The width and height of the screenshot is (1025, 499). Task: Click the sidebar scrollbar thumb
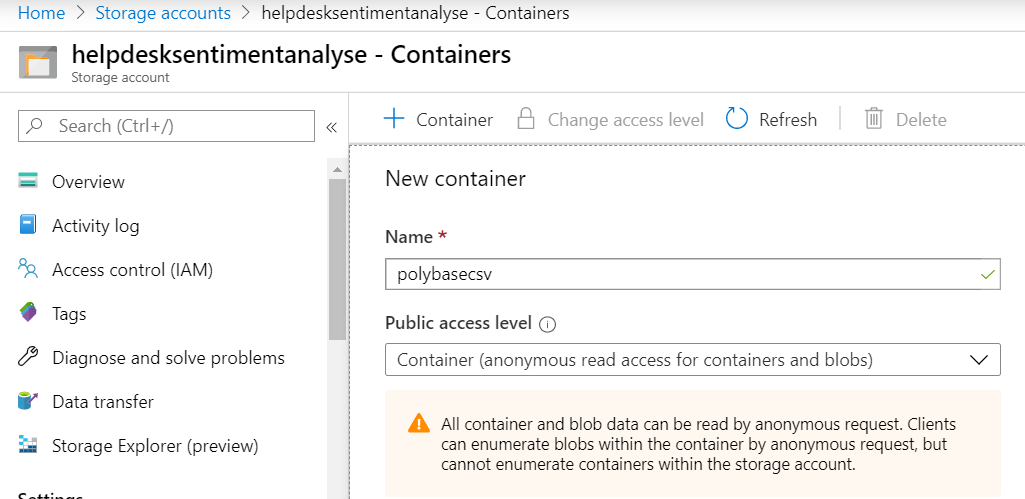point(337,259)
